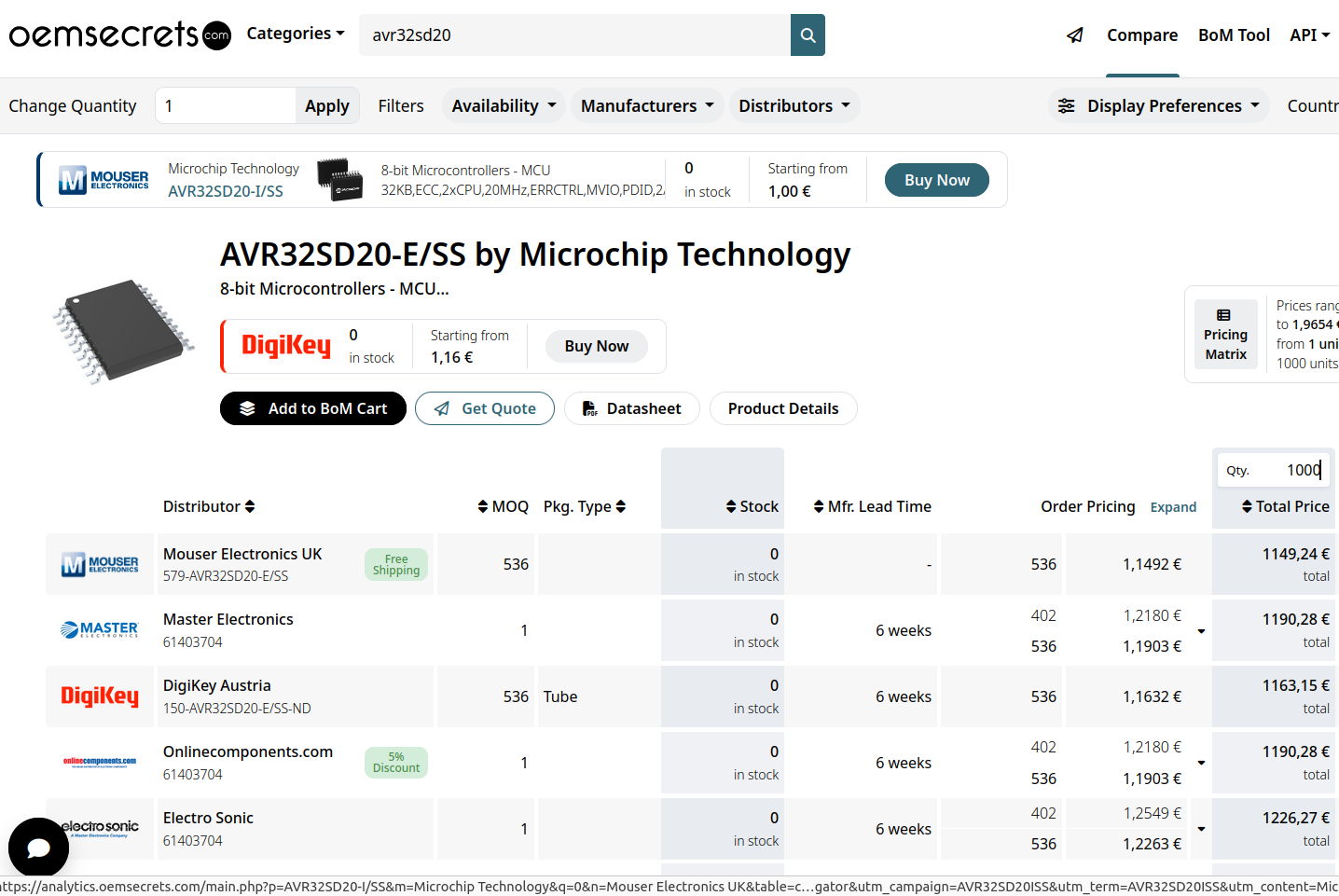Viewport: 1339px width, 896px height.
Task: Click Add to BoM Cart button
Action: (313, 408)
